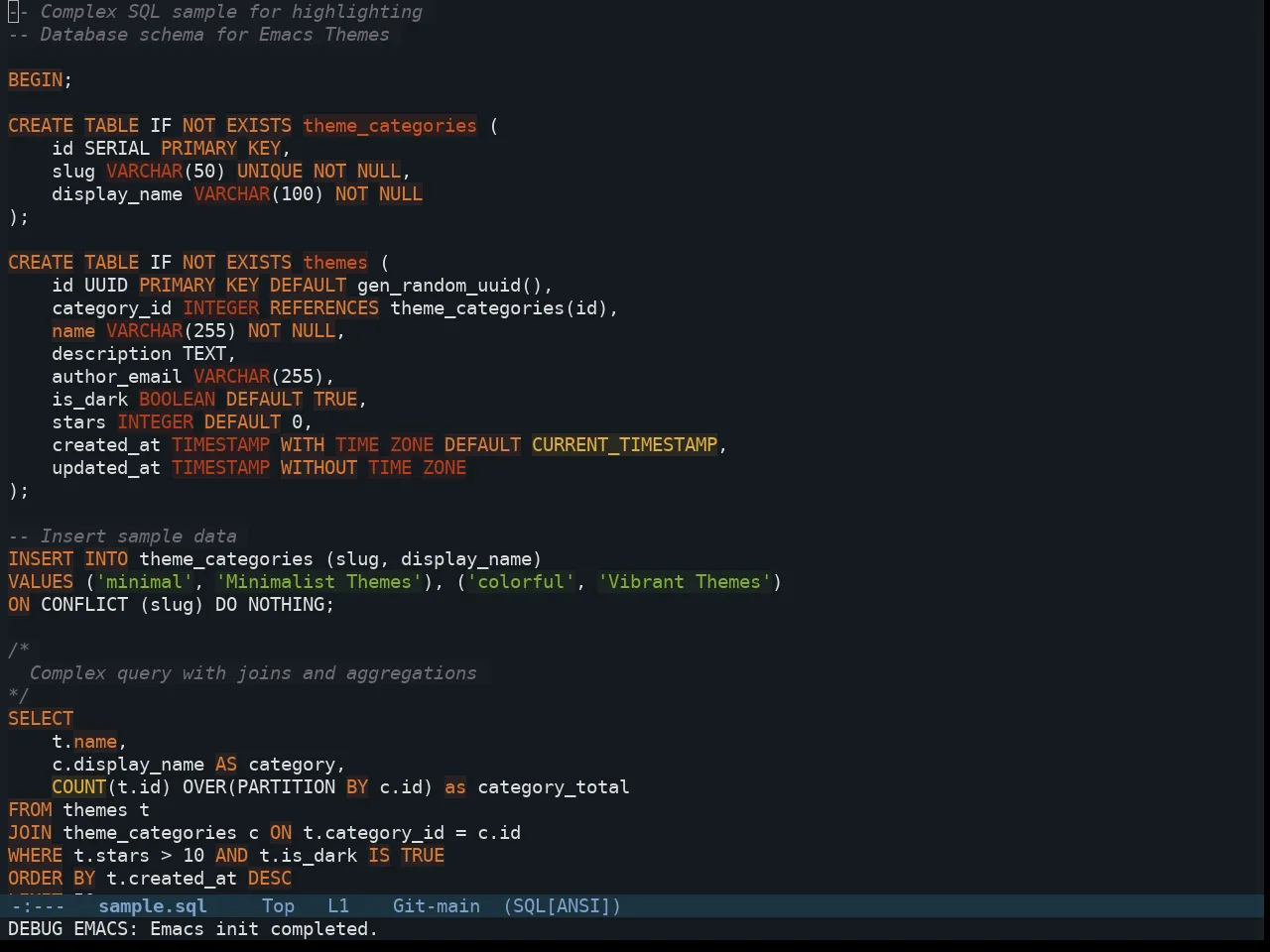
Task: Click the 'Database schema for Emacs Themes' comment
Action: coord(214,34)
